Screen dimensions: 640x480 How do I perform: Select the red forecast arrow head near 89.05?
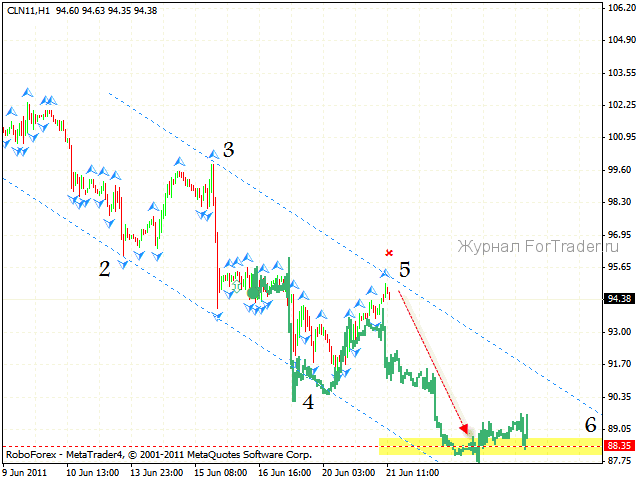coord(464,429)
